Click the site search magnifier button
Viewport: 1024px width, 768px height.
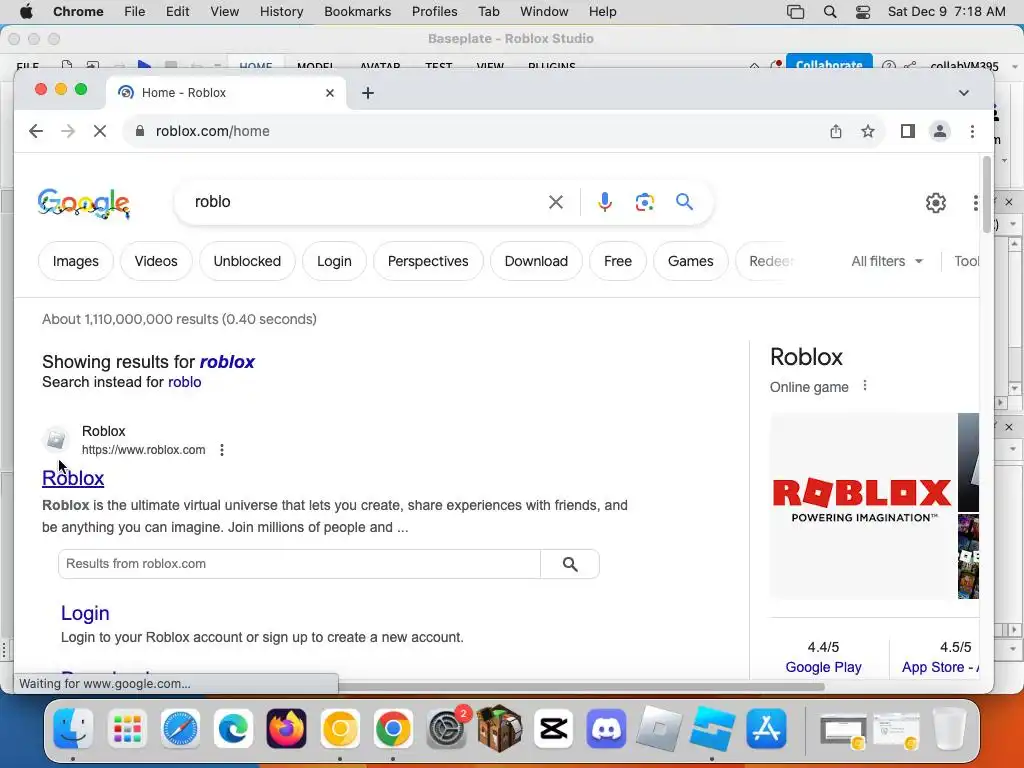[570, 564]
